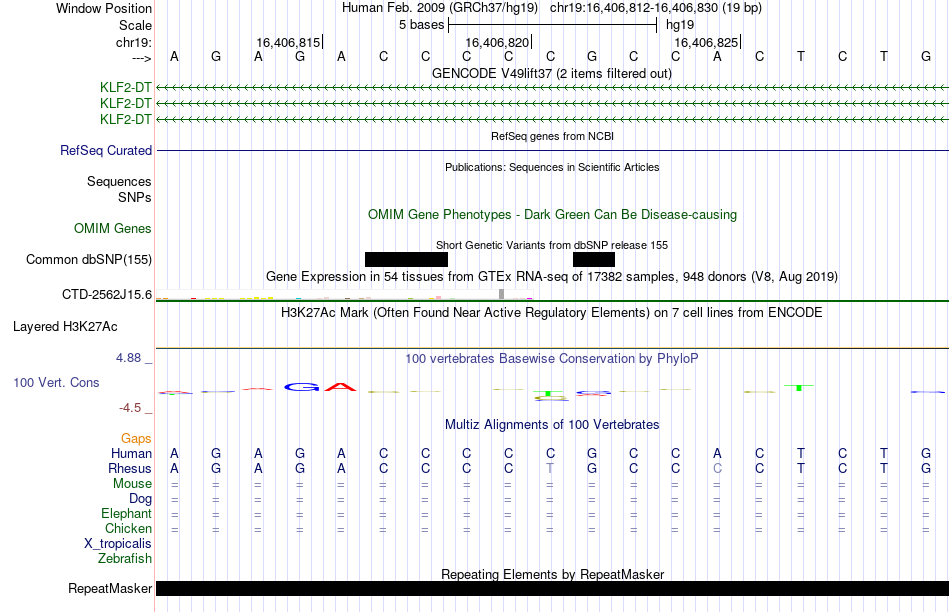Click the Repeating Elements by RepeatMasker title
This screenshot has height=612, width=950.
tap(553, 574)
